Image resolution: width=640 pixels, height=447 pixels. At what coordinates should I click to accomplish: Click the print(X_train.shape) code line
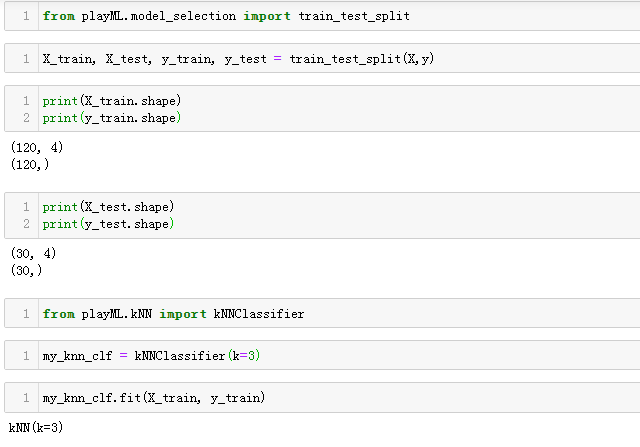pos(112,101)
